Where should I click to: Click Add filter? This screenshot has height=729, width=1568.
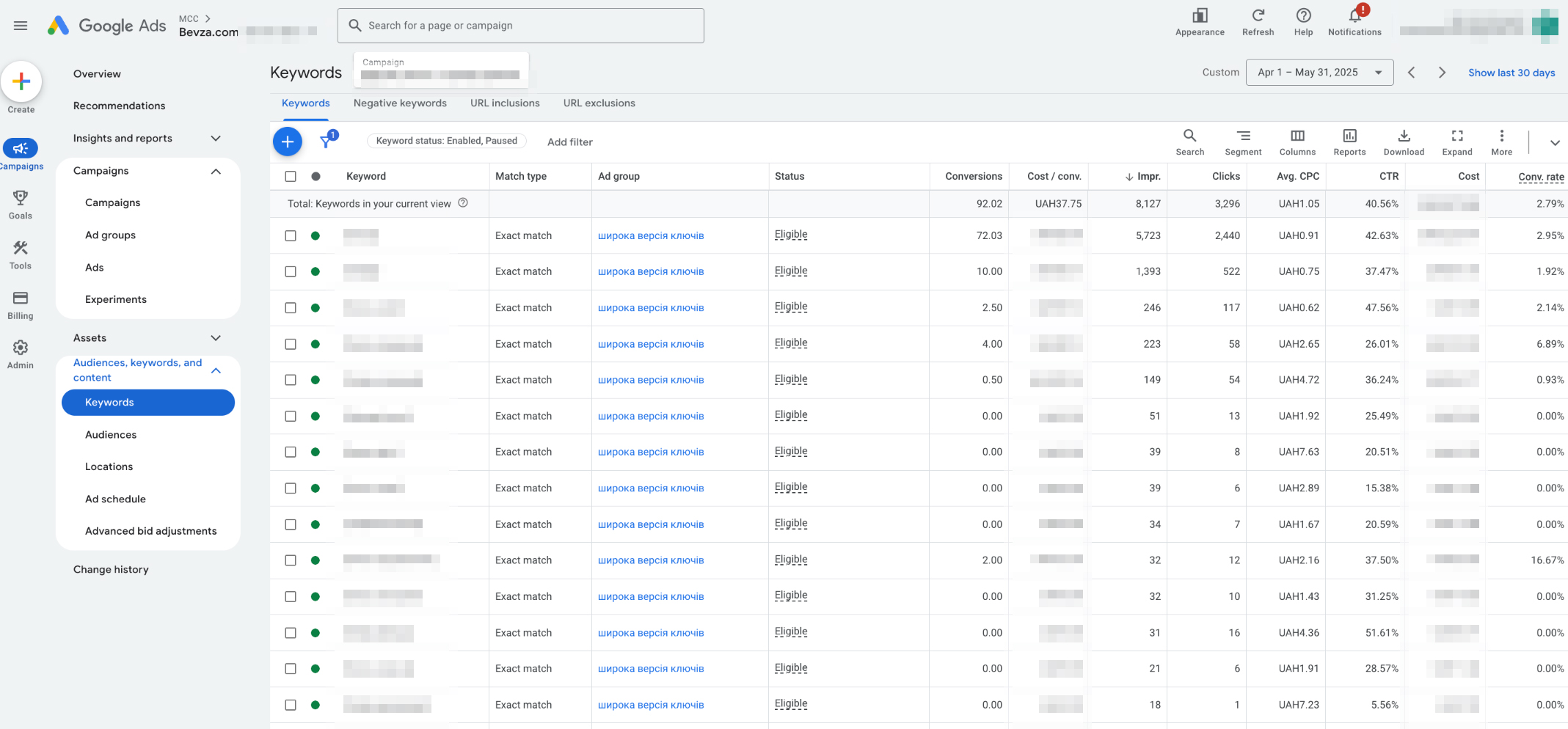coord(569,142)
